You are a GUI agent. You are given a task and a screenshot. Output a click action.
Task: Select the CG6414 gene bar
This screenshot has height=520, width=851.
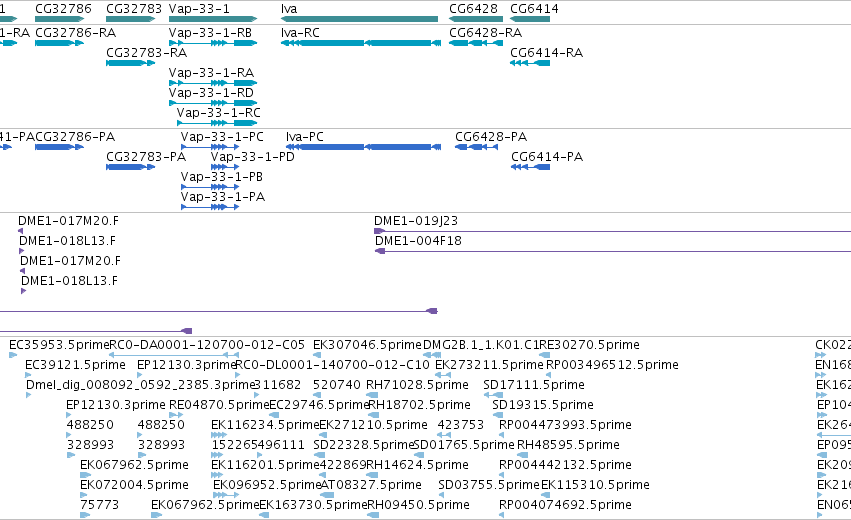530,19
